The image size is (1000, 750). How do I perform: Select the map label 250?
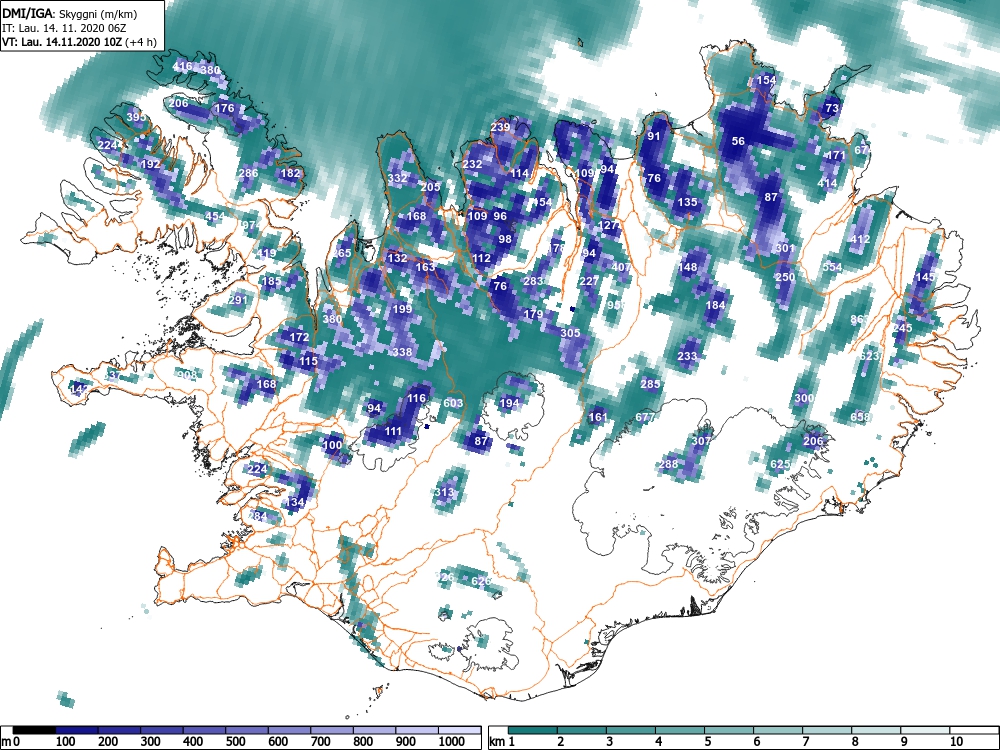[x=785, y=277]
